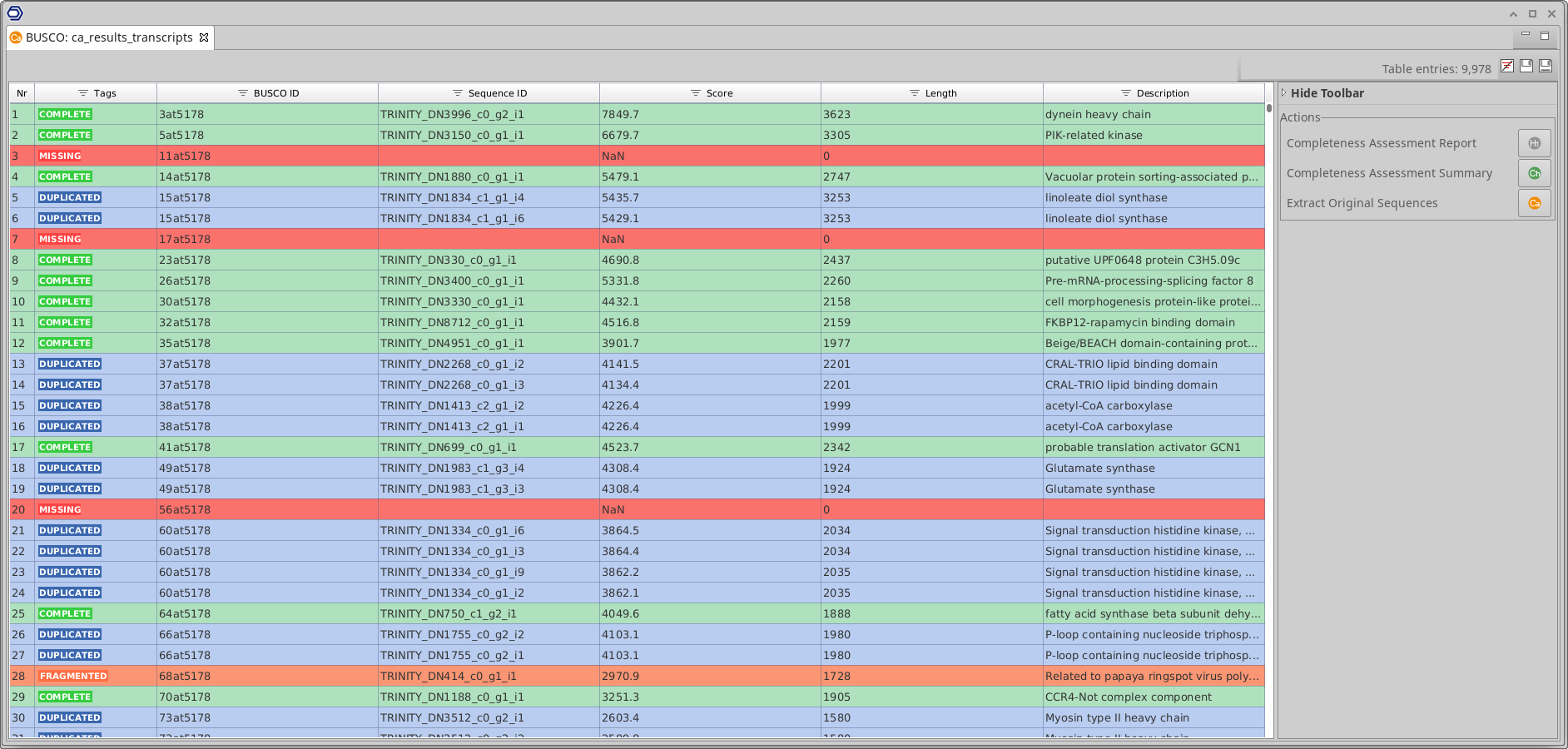1568x749 pixels.
Task: Maximize the editor view panel
Action: (x=1545, y=36)
